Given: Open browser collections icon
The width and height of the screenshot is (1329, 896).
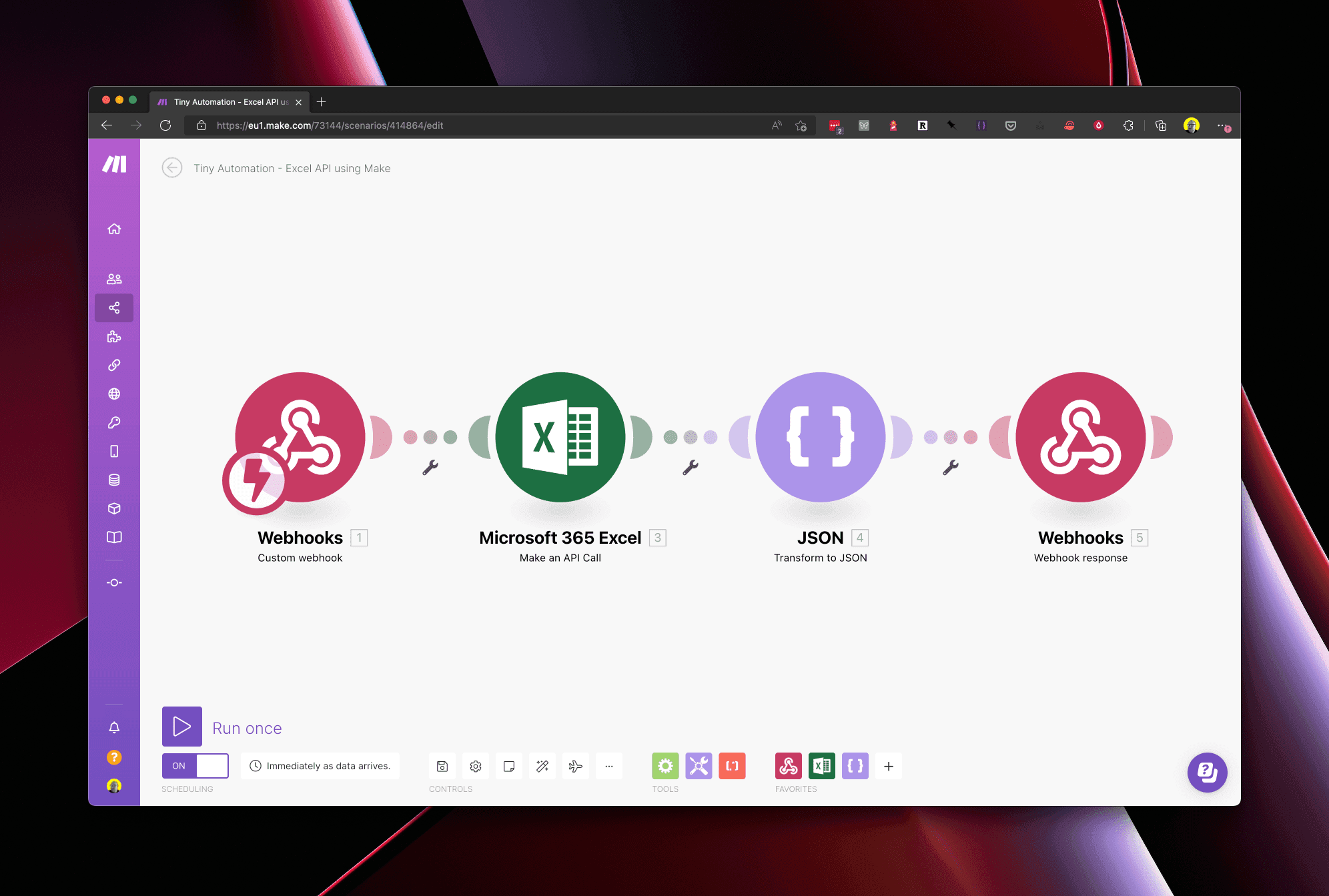Looking at the screenshot, I should pos(1161,125).
